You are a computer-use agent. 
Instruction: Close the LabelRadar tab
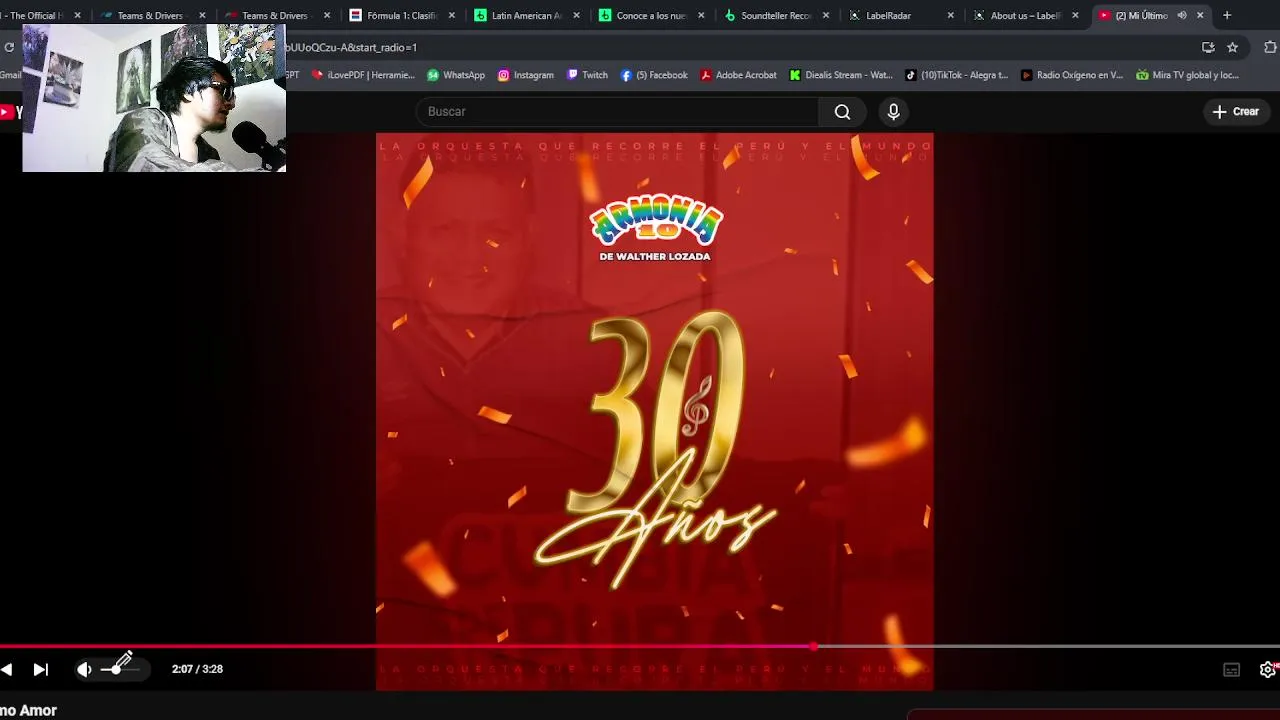950,15
